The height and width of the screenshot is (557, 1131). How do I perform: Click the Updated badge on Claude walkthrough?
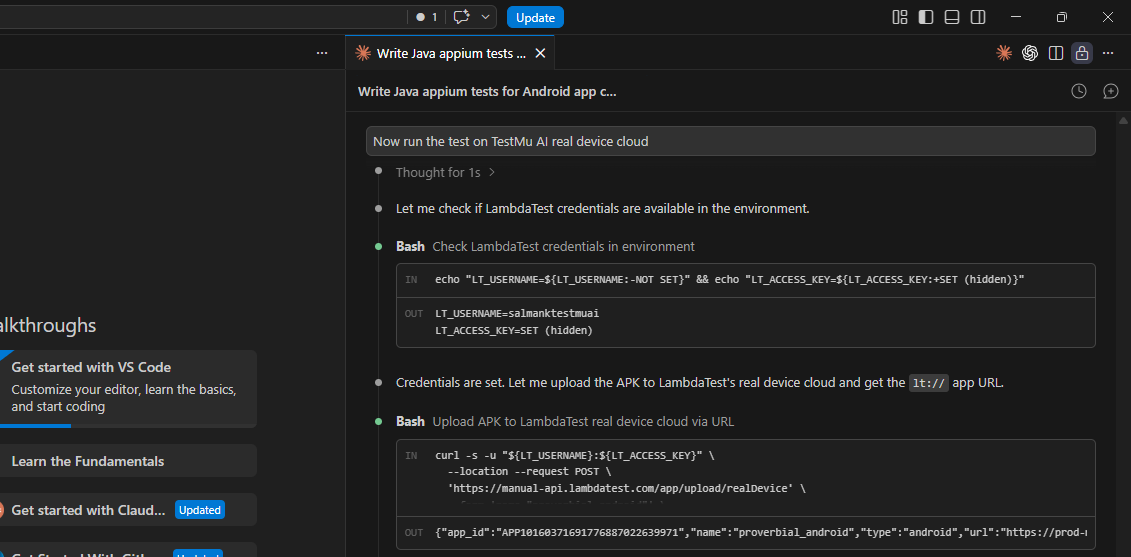point(200,510)
